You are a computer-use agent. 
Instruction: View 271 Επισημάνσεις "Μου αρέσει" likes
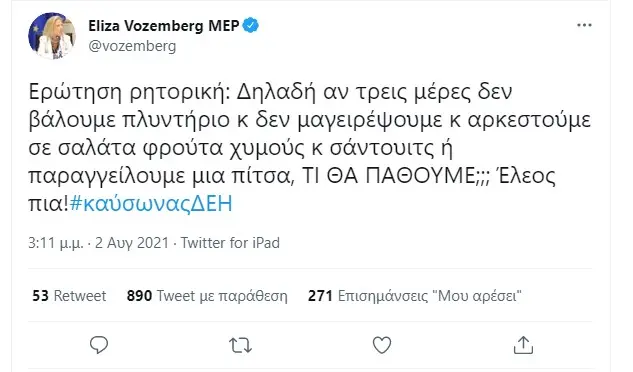coord(415,296)
